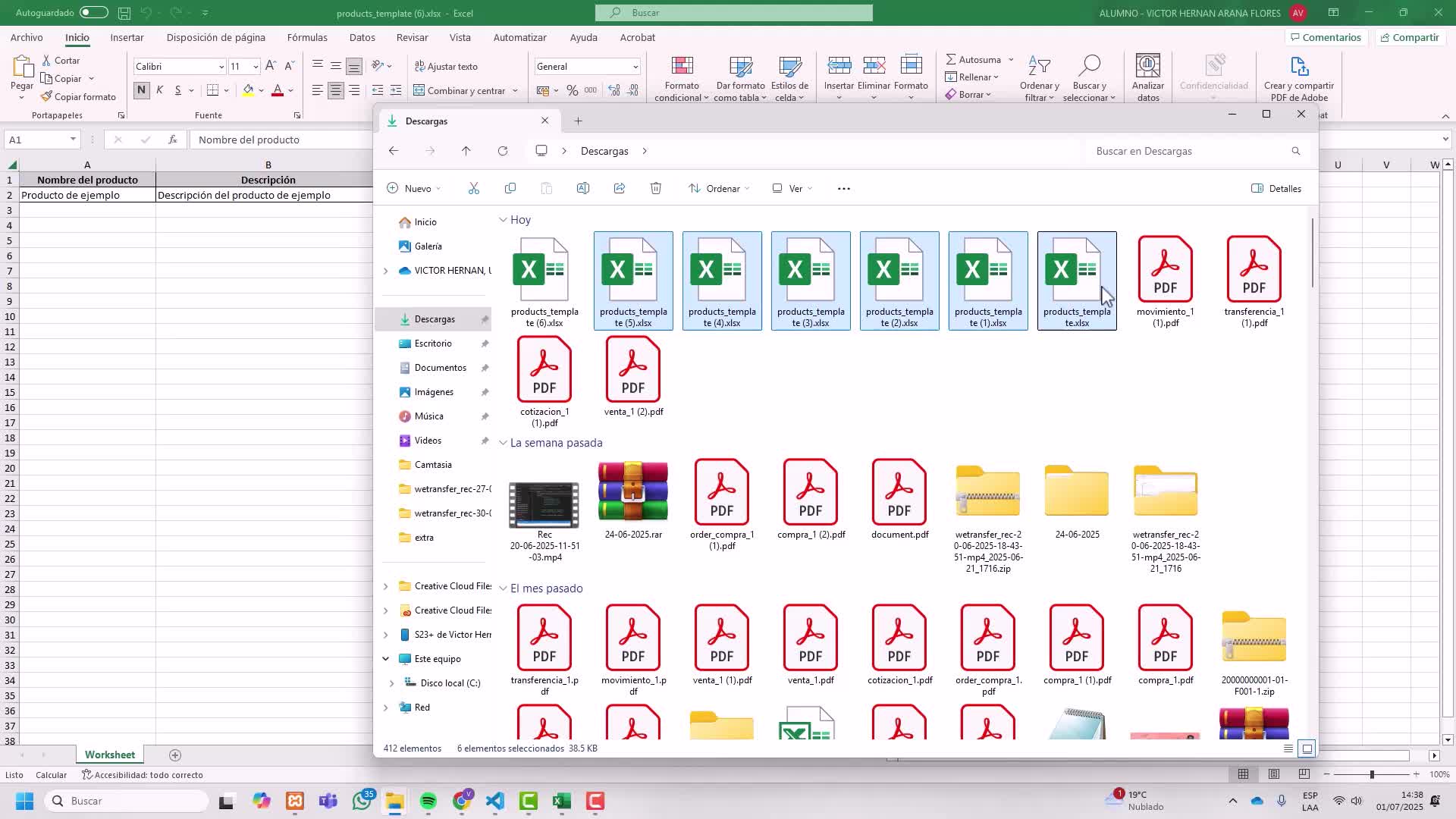Click the Delete trash icon in Explorer

click(x=656, y=189)
